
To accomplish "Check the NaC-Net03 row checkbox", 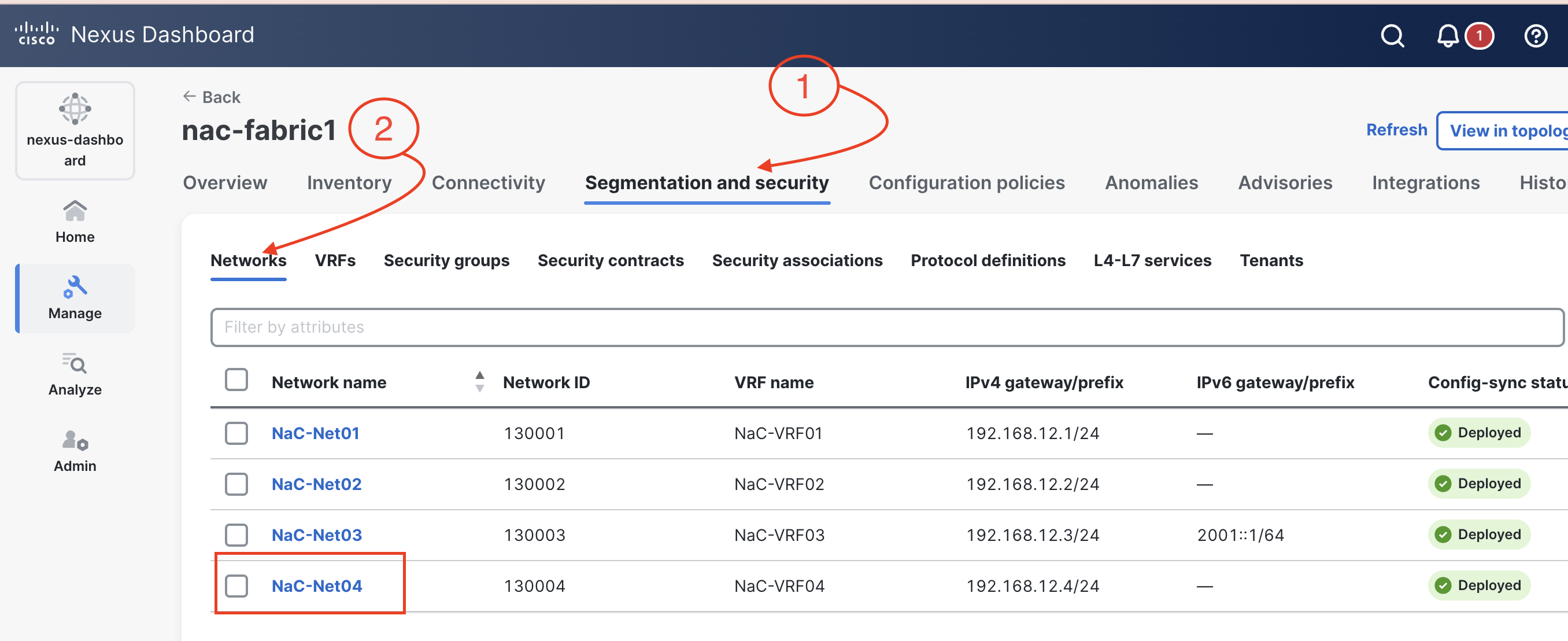I will click(236, 535).
